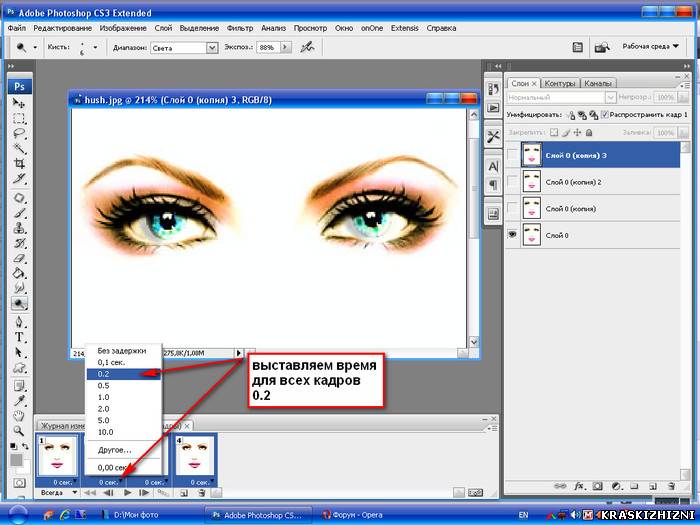Open the Paragraph panel icon
This screenshot has height=525, width=700.
(493, 183)
